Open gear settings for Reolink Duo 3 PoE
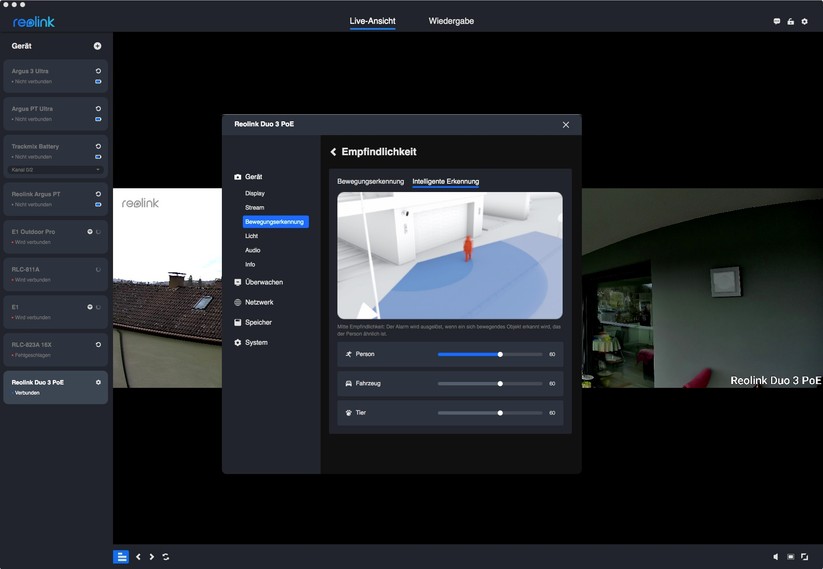The image size is (823, 569). [98, 382]
